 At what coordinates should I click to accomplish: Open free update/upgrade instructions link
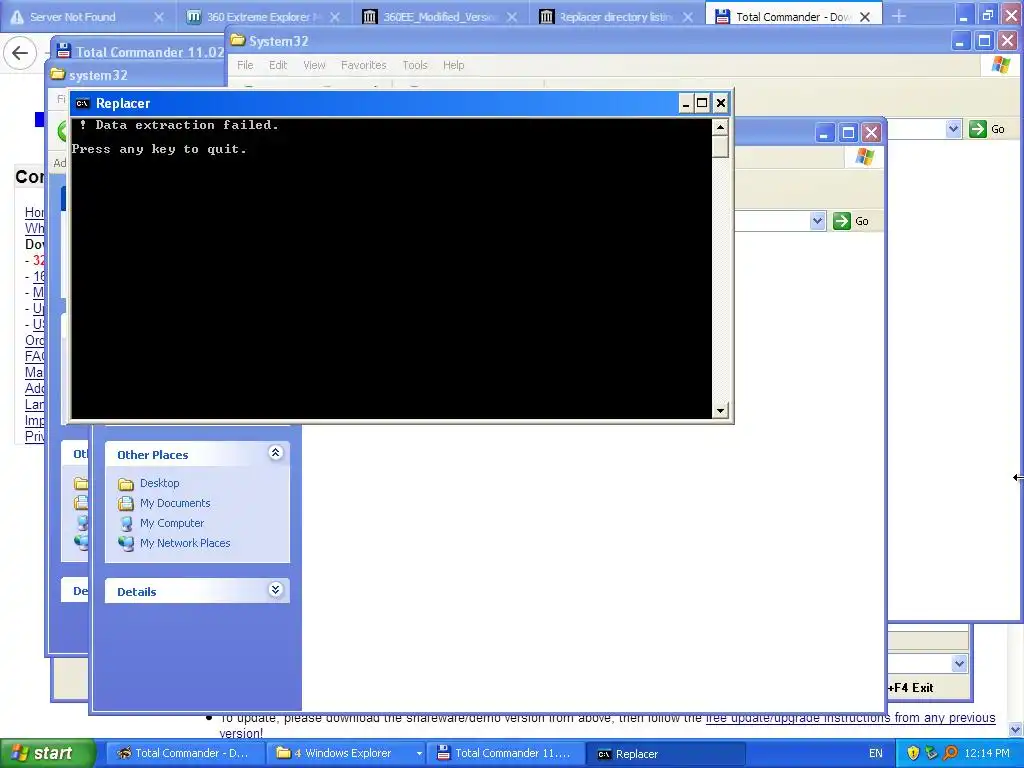(x=797, y=718)
